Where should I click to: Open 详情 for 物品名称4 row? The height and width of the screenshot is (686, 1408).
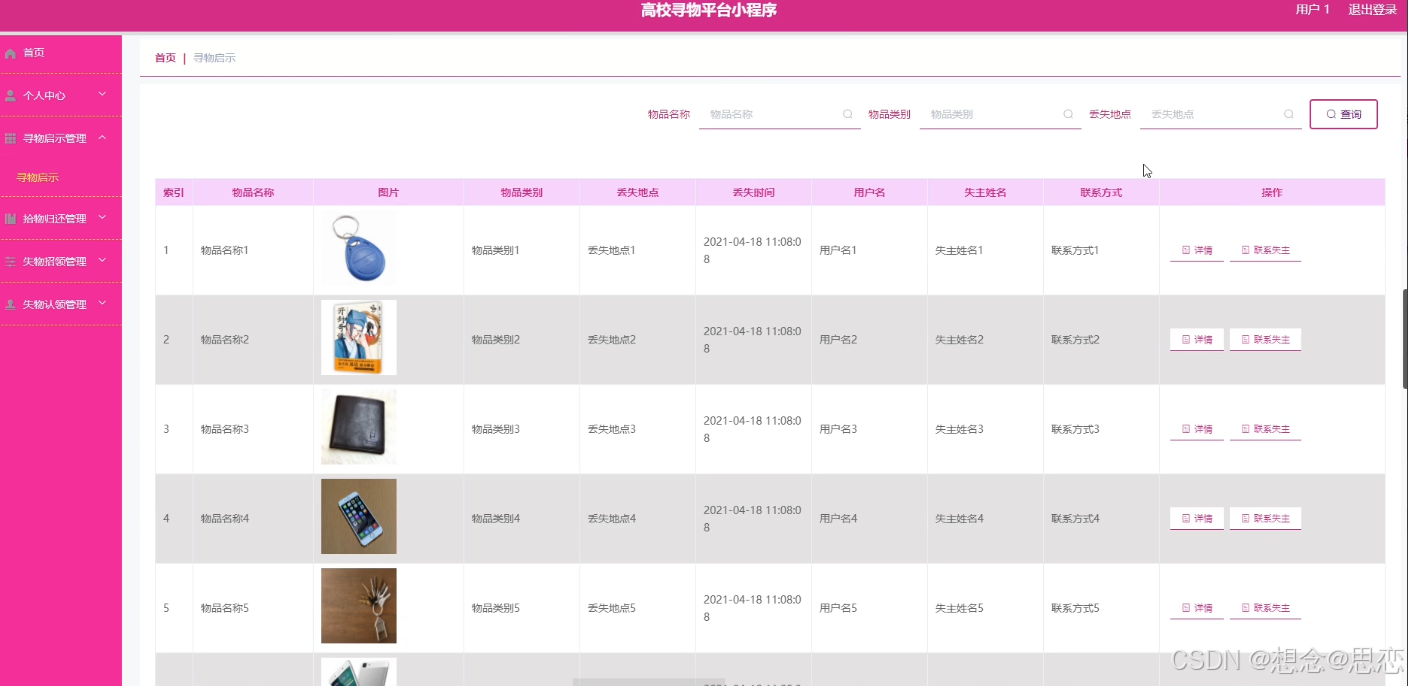[1197, 519]
